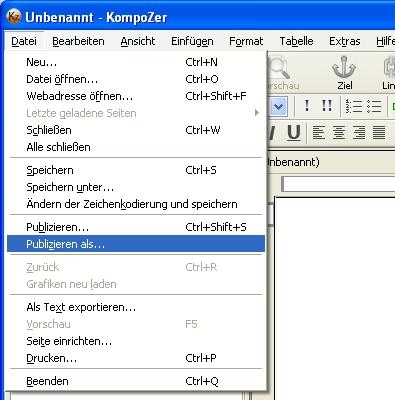Screen dimensions: 395x400
Task: Open the Bearbeiten menu
Action: point(78,41)
